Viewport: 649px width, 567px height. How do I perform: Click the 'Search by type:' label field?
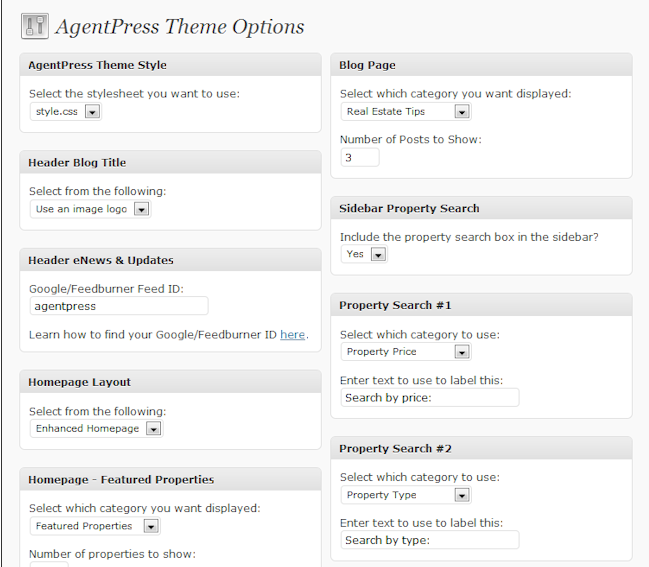[x=430, y=540]
